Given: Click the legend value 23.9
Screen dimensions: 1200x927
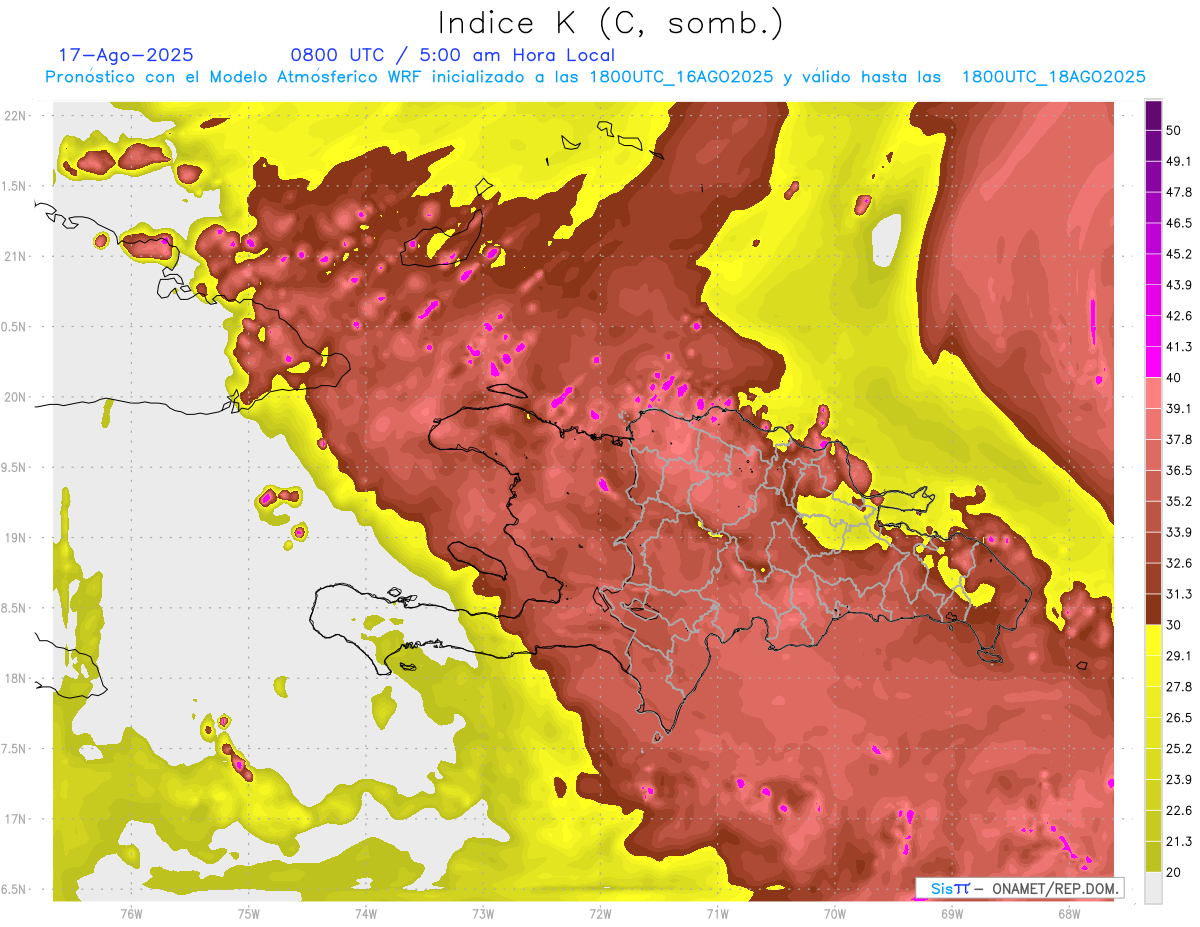Looking at the screenshot, I should coord(1179,779).
